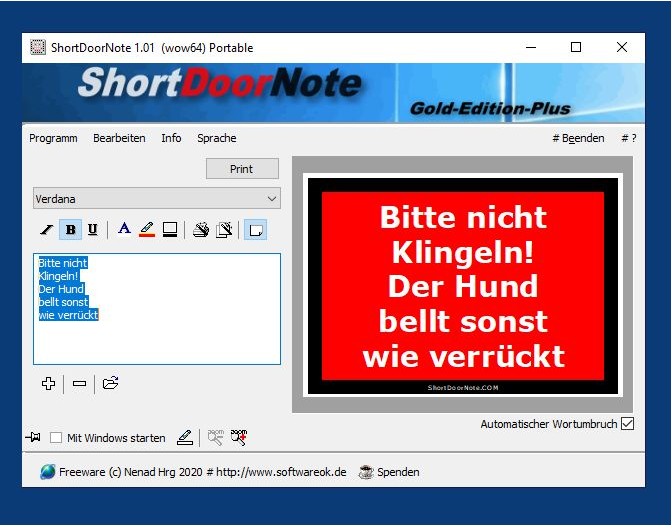Screen dimensions: 671x526
Task: Open the # ? help menu
Action: pyautogui.click(x=629, y=138)
